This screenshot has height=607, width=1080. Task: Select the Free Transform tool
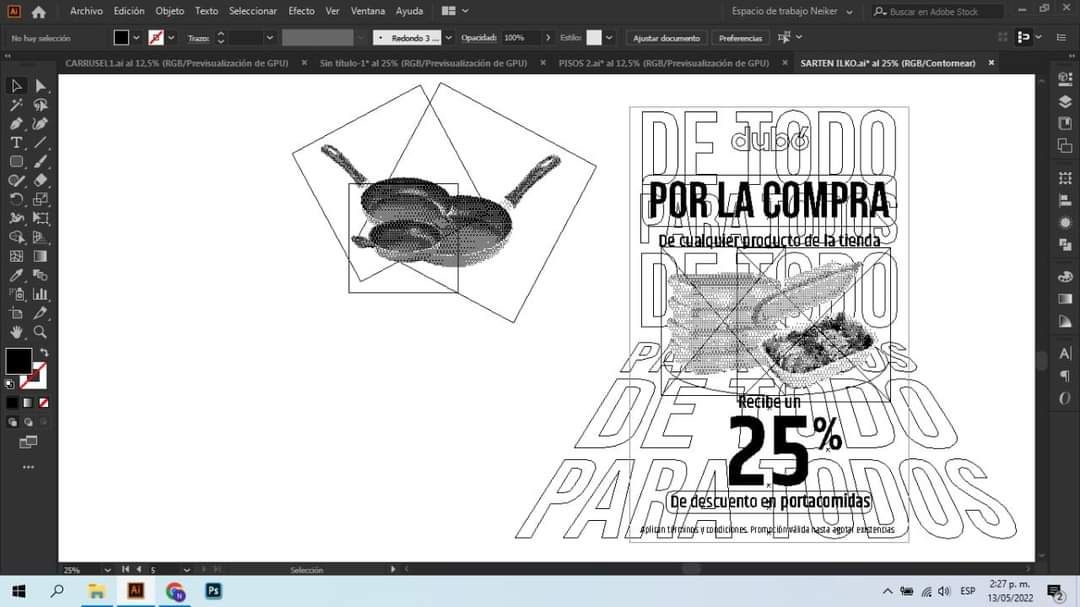coord(41,218)
